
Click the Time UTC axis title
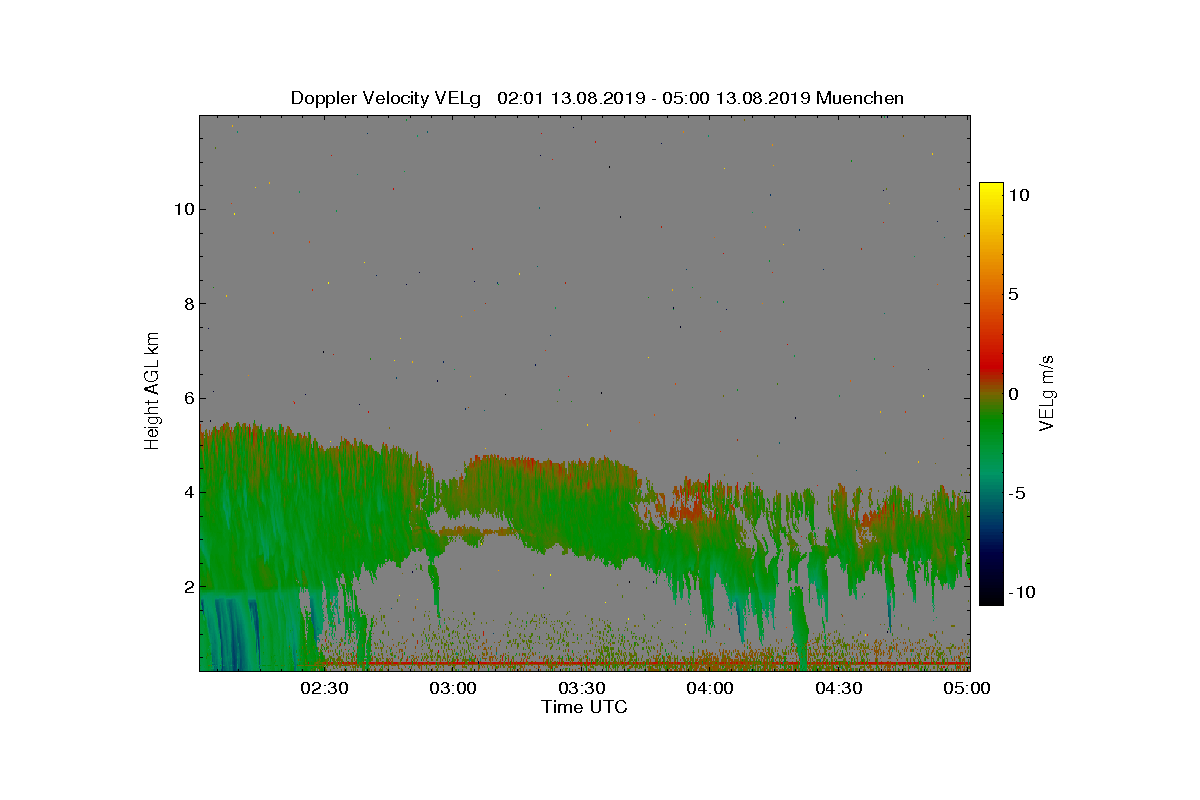[585, 707]
